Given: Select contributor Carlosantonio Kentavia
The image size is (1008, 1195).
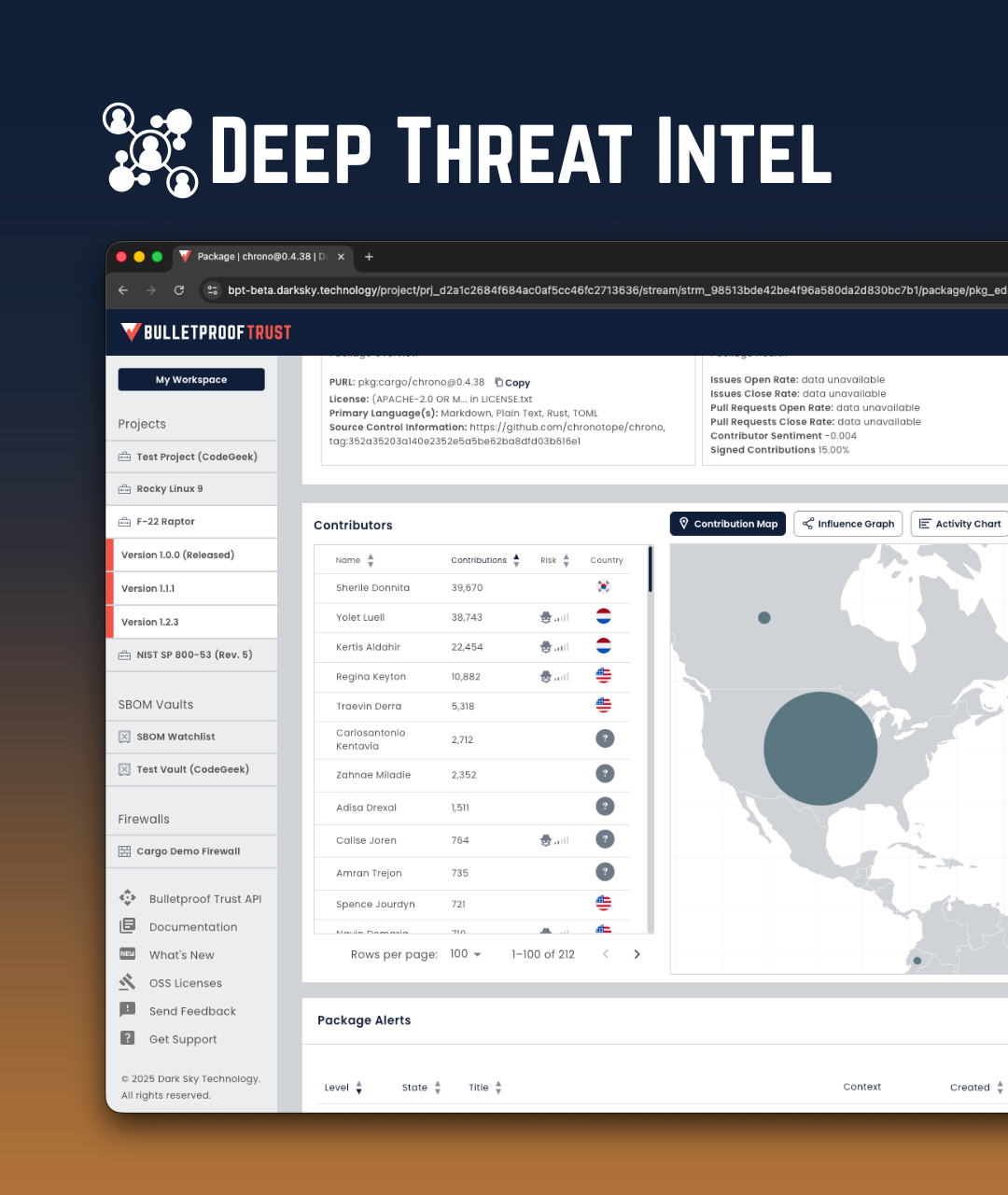Looking at the screenshot, I should pos(371,739).
